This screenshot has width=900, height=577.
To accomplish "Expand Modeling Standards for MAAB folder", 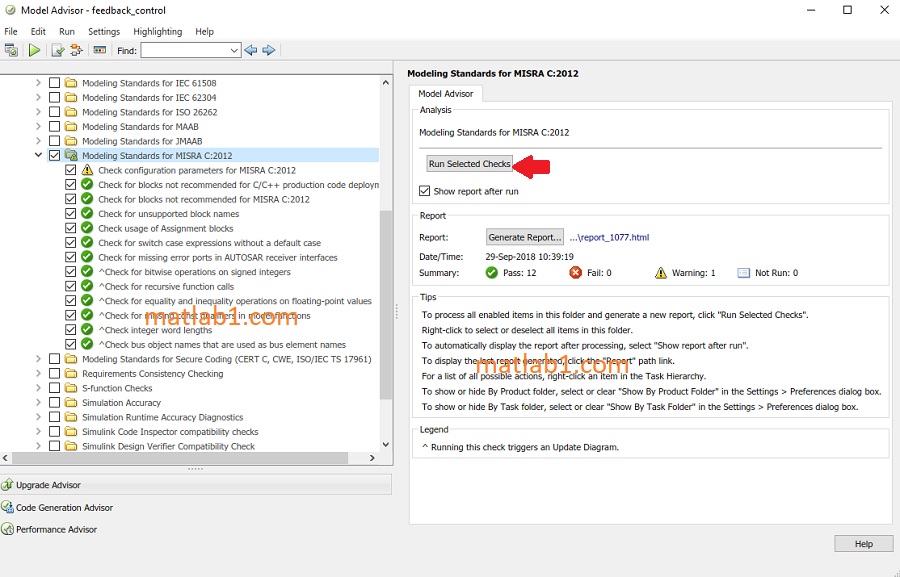I will click(x=38, y=126).
